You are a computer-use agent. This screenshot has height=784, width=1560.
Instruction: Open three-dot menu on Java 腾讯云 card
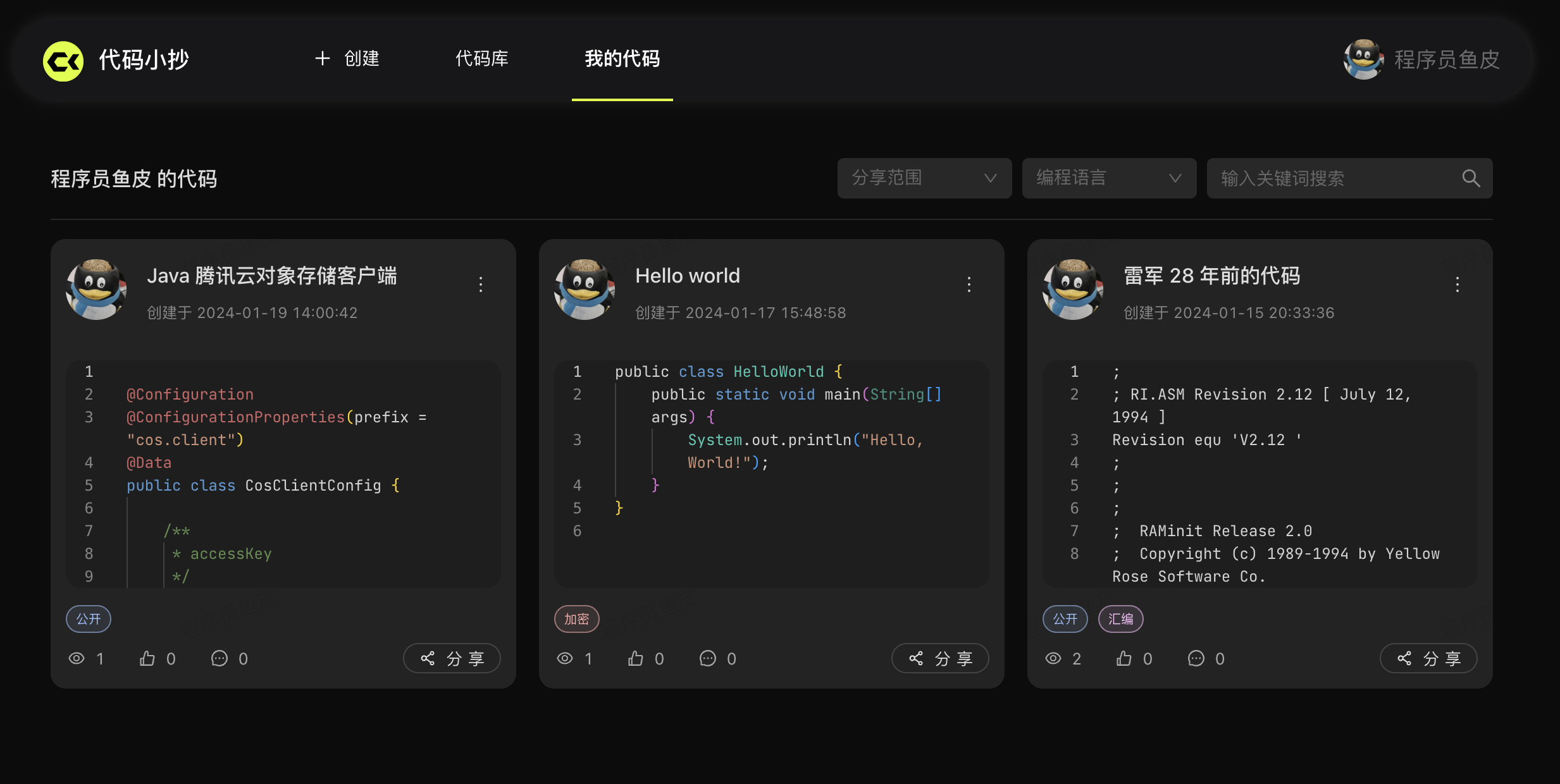tap(480, 284)
